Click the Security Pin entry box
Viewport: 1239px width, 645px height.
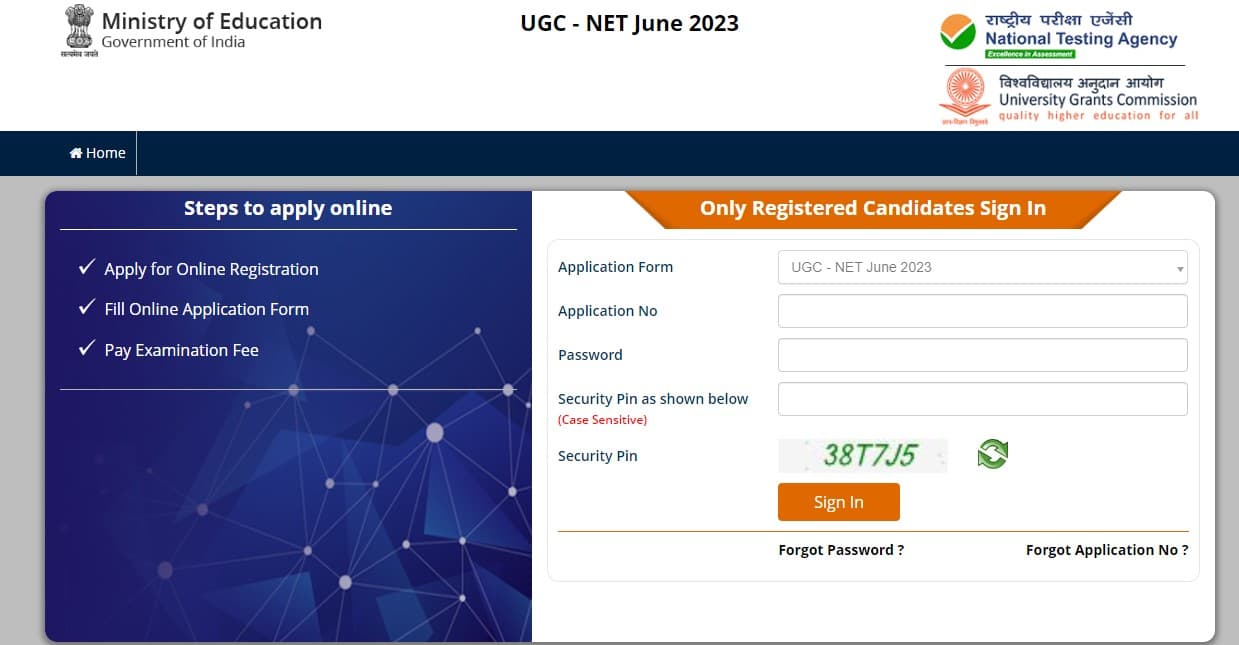click(x=982, y=398)
